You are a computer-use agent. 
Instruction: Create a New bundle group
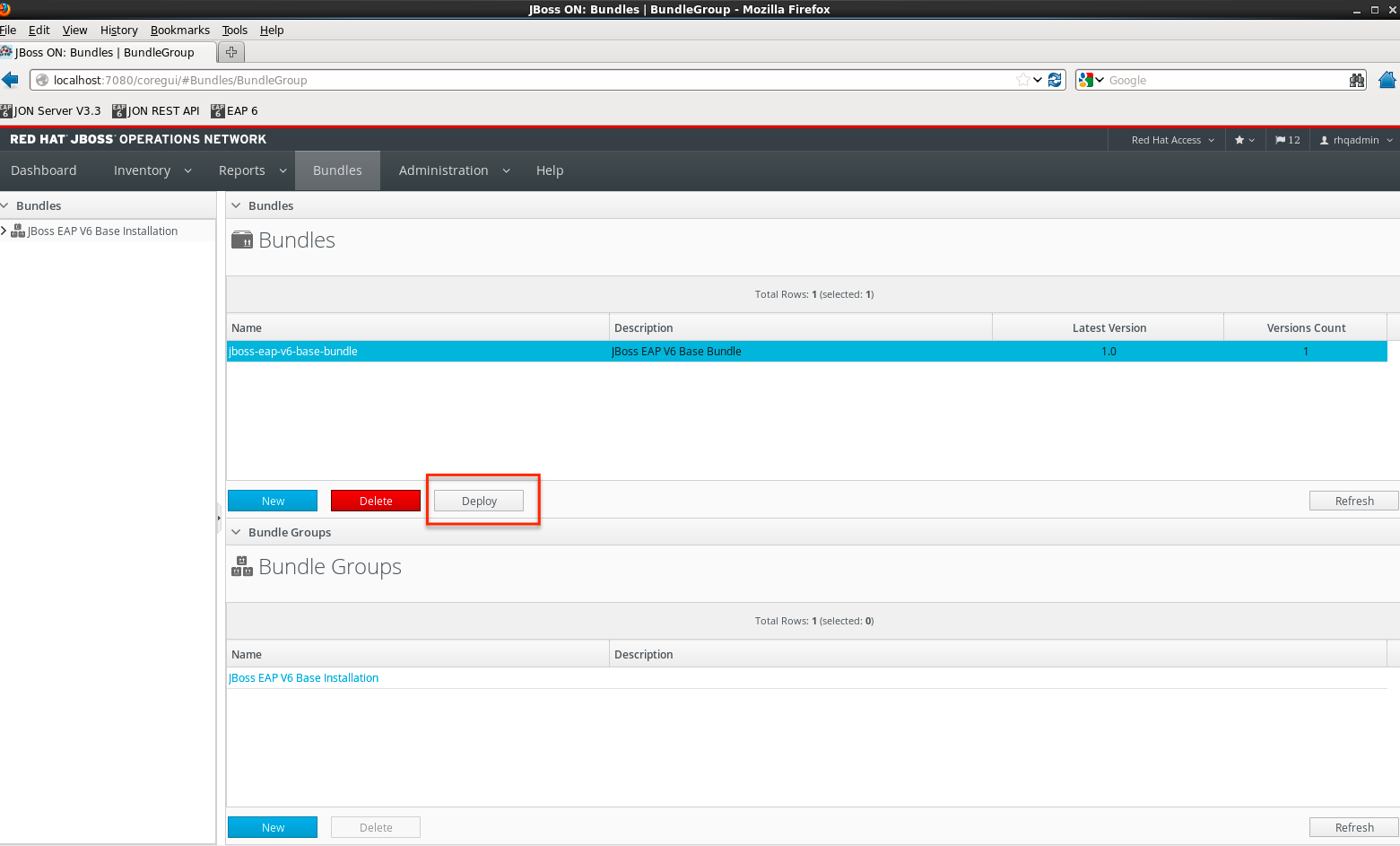(x=273, y=827)
